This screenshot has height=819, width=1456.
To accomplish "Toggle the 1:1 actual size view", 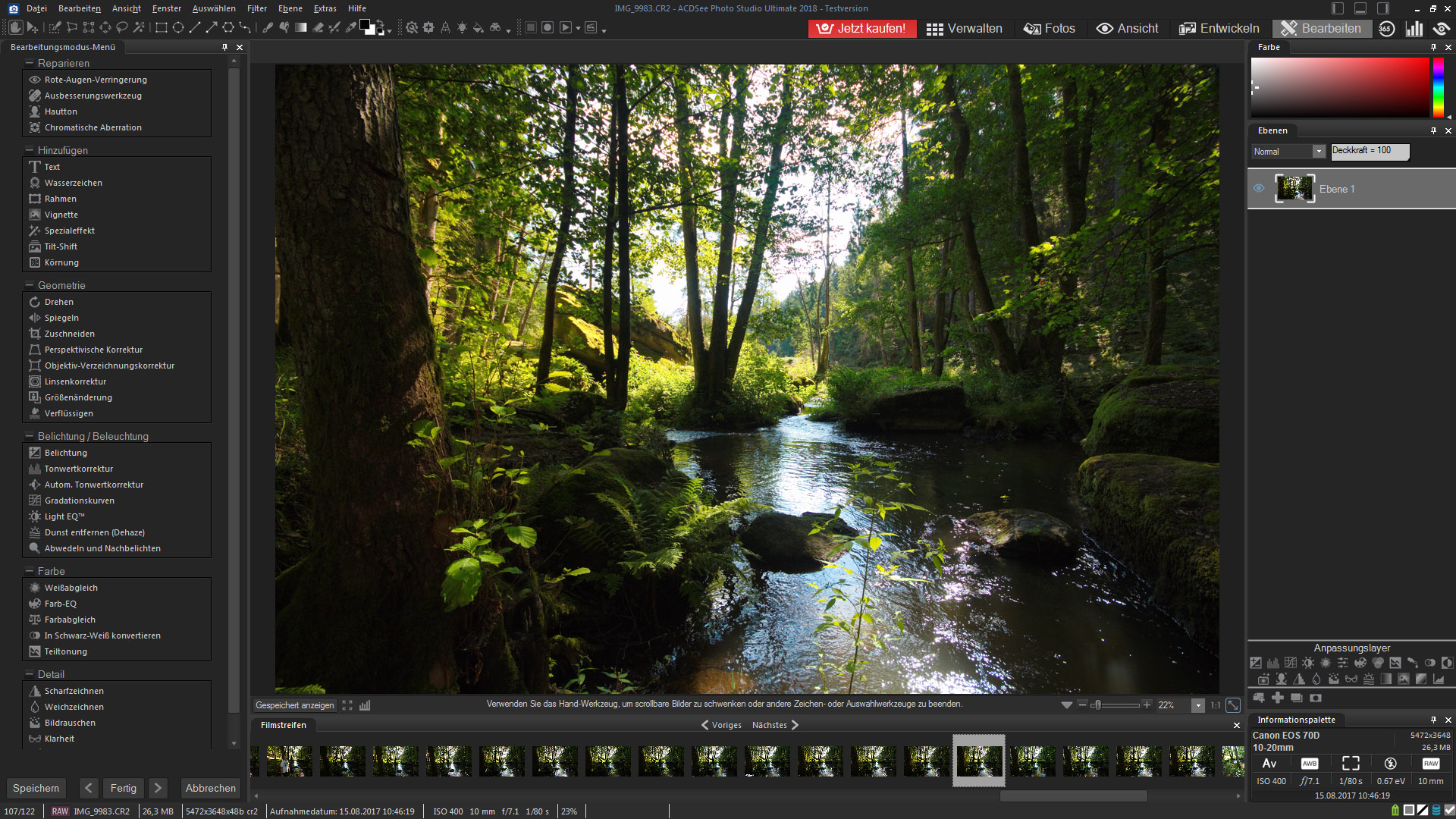I will [x=1216, y=705].
